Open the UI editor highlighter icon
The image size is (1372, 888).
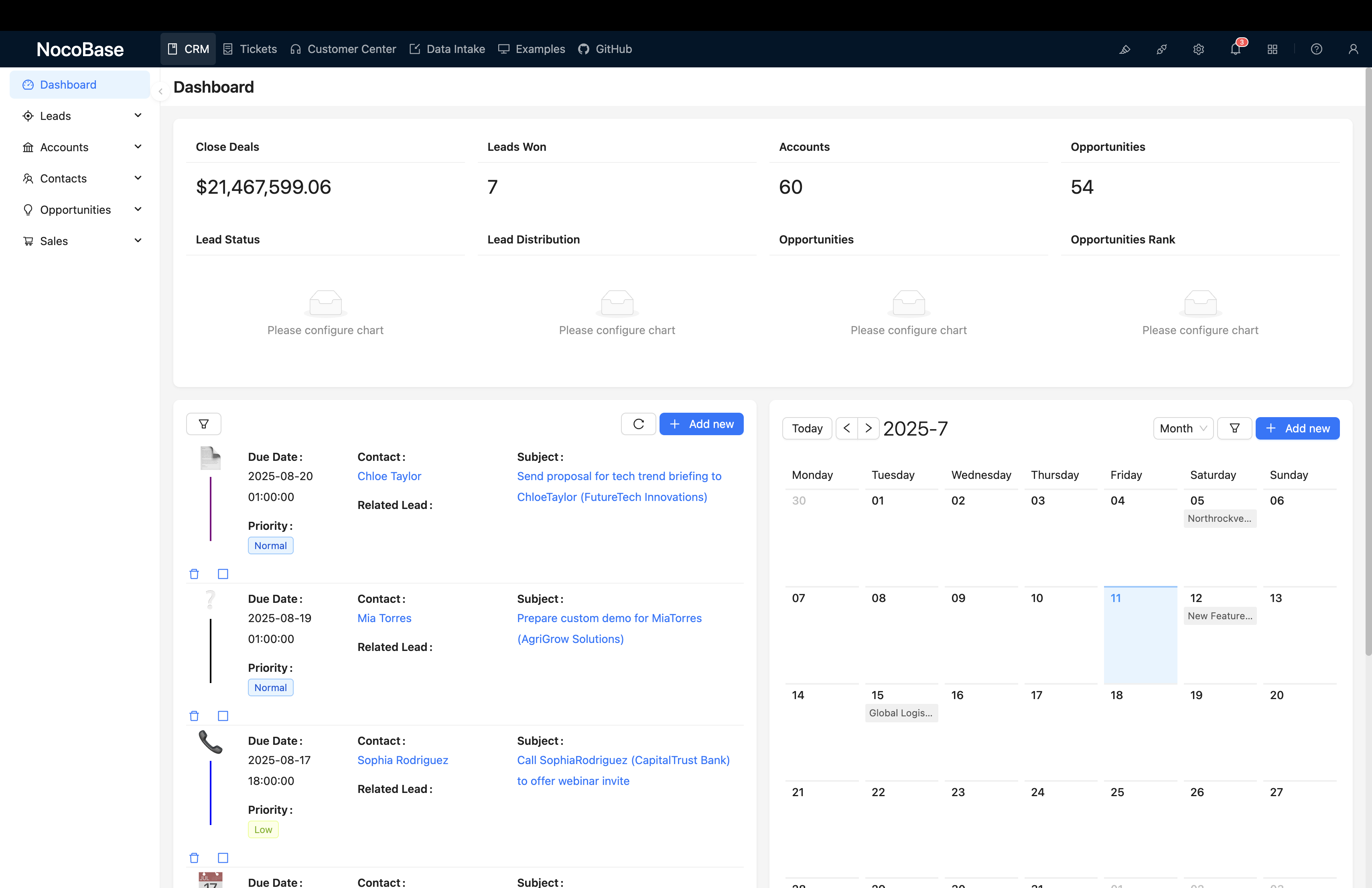1125,49
